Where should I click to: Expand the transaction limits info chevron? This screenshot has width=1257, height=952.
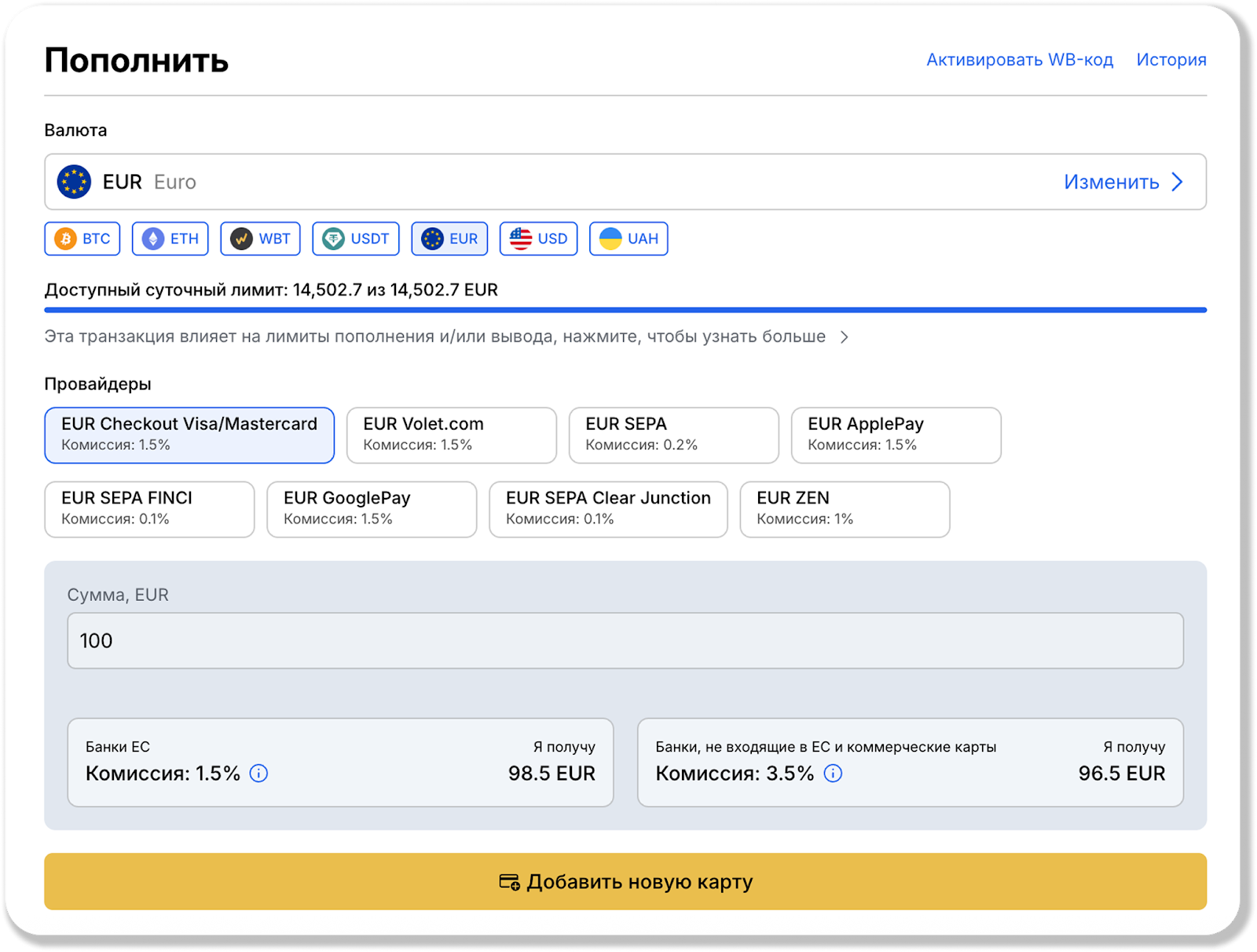pos(845,337)
